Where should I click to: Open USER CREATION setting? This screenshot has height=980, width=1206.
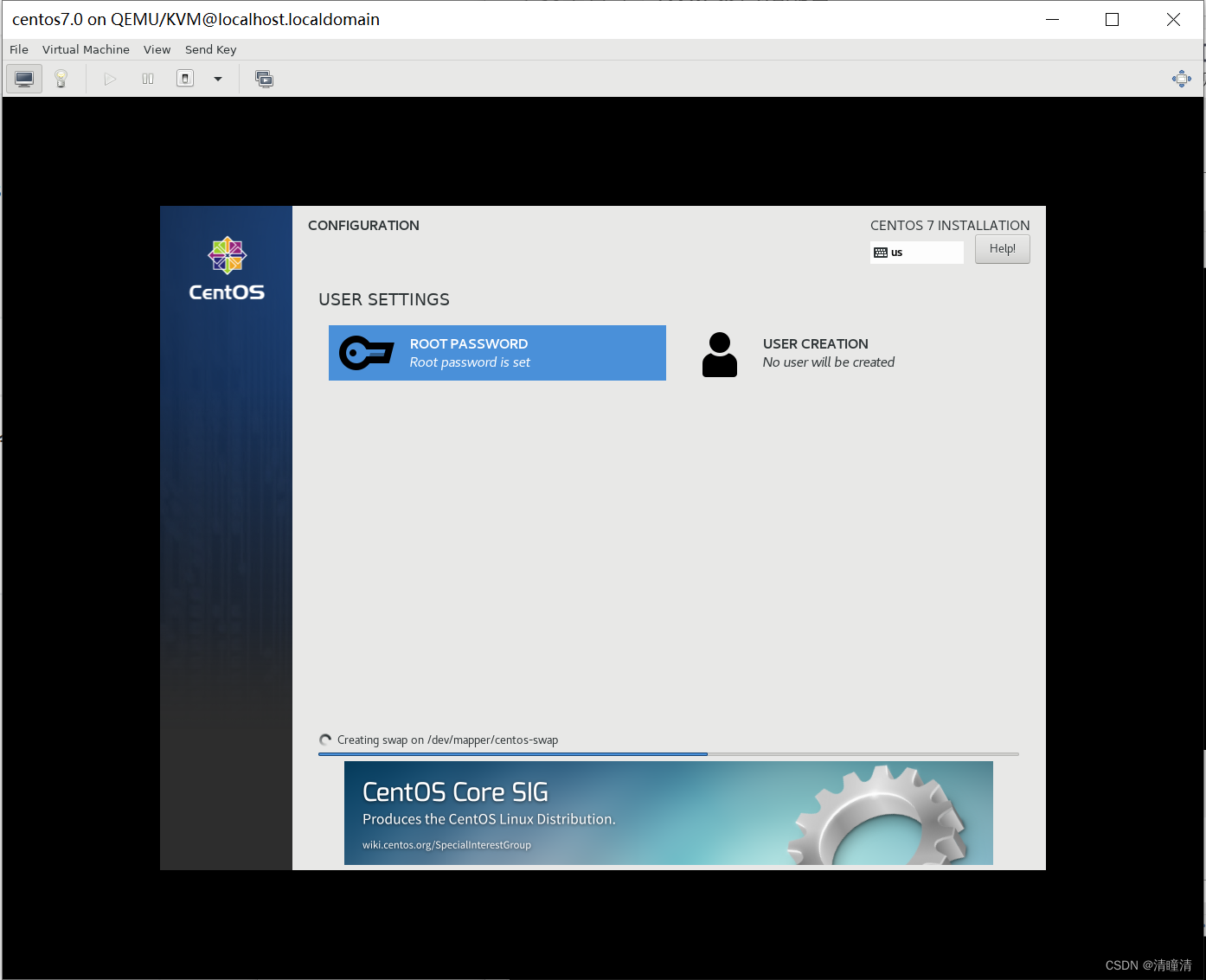(852, 353)
